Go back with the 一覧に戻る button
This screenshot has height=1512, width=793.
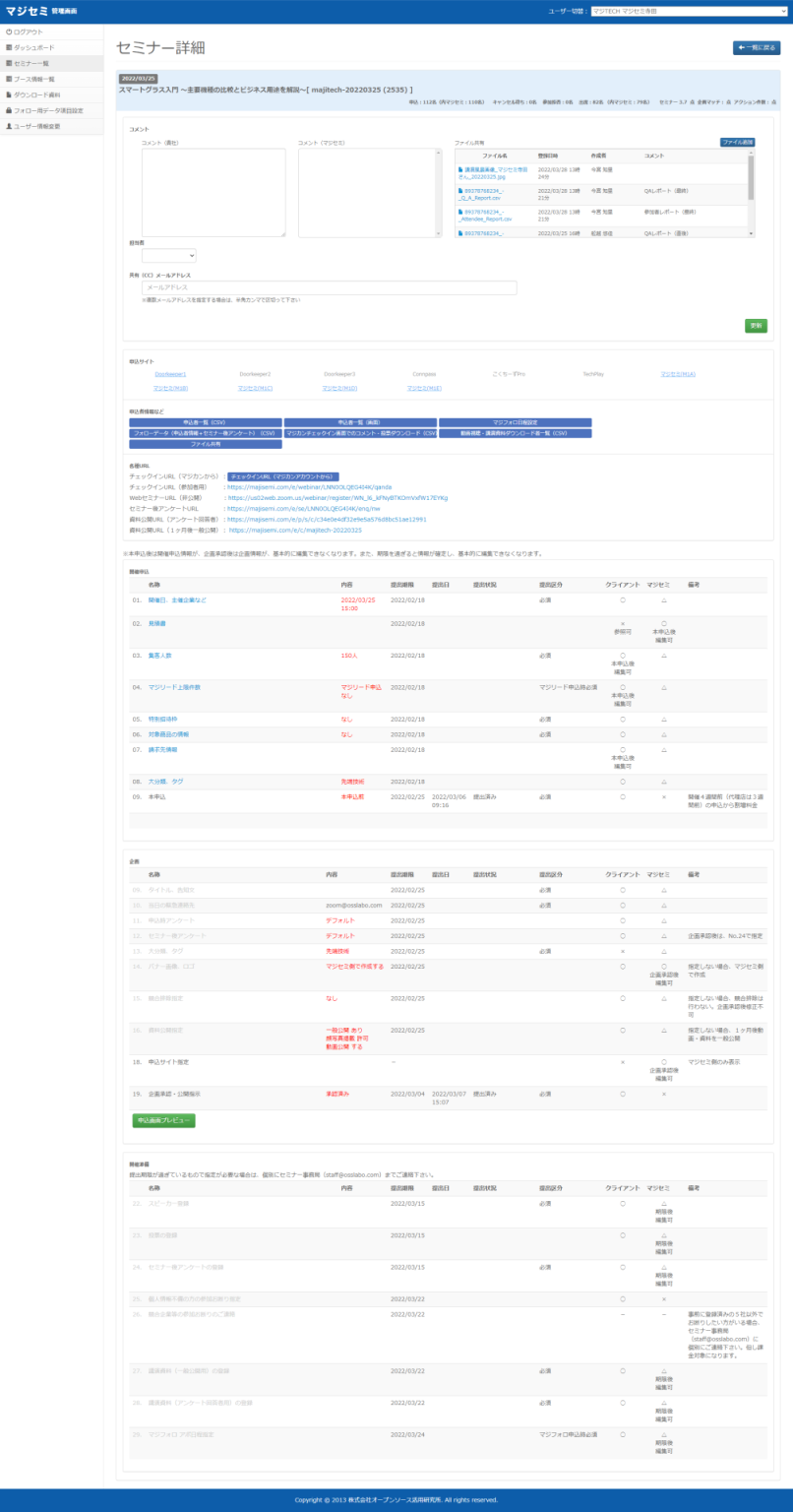point(756,47)
